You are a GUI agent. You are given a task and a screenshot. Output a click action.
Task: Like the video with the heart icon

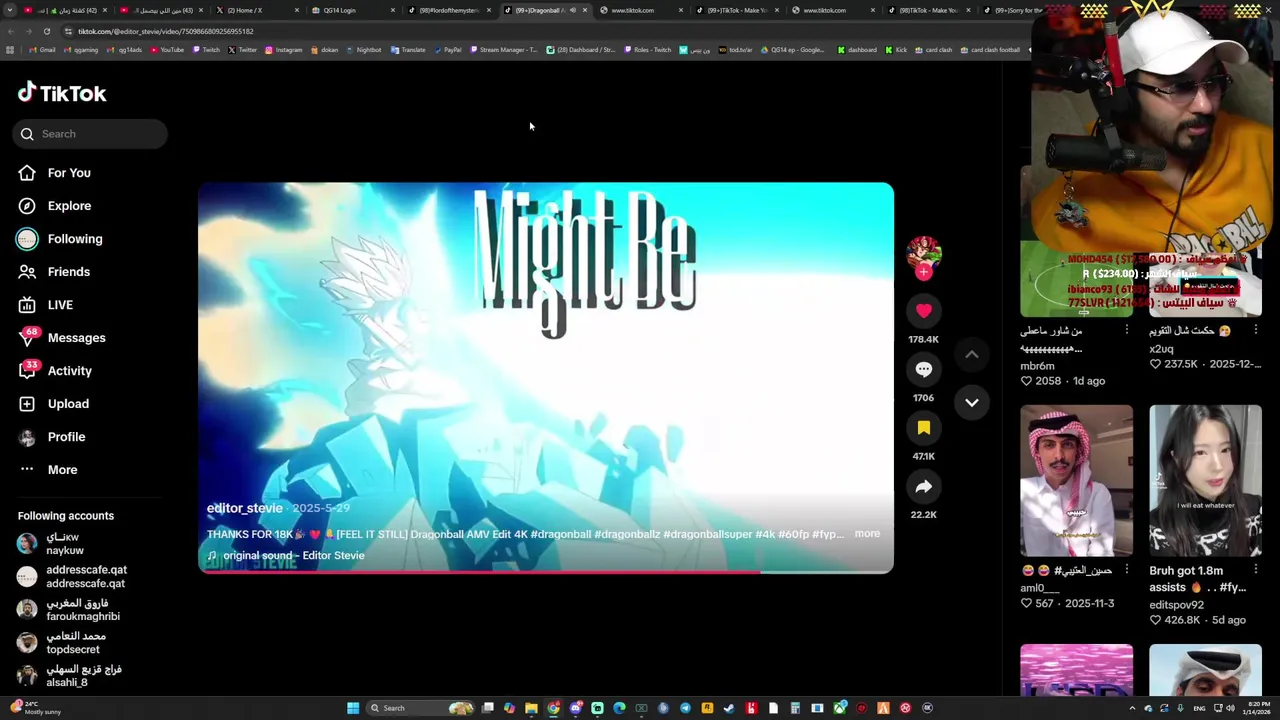point(923,311)
